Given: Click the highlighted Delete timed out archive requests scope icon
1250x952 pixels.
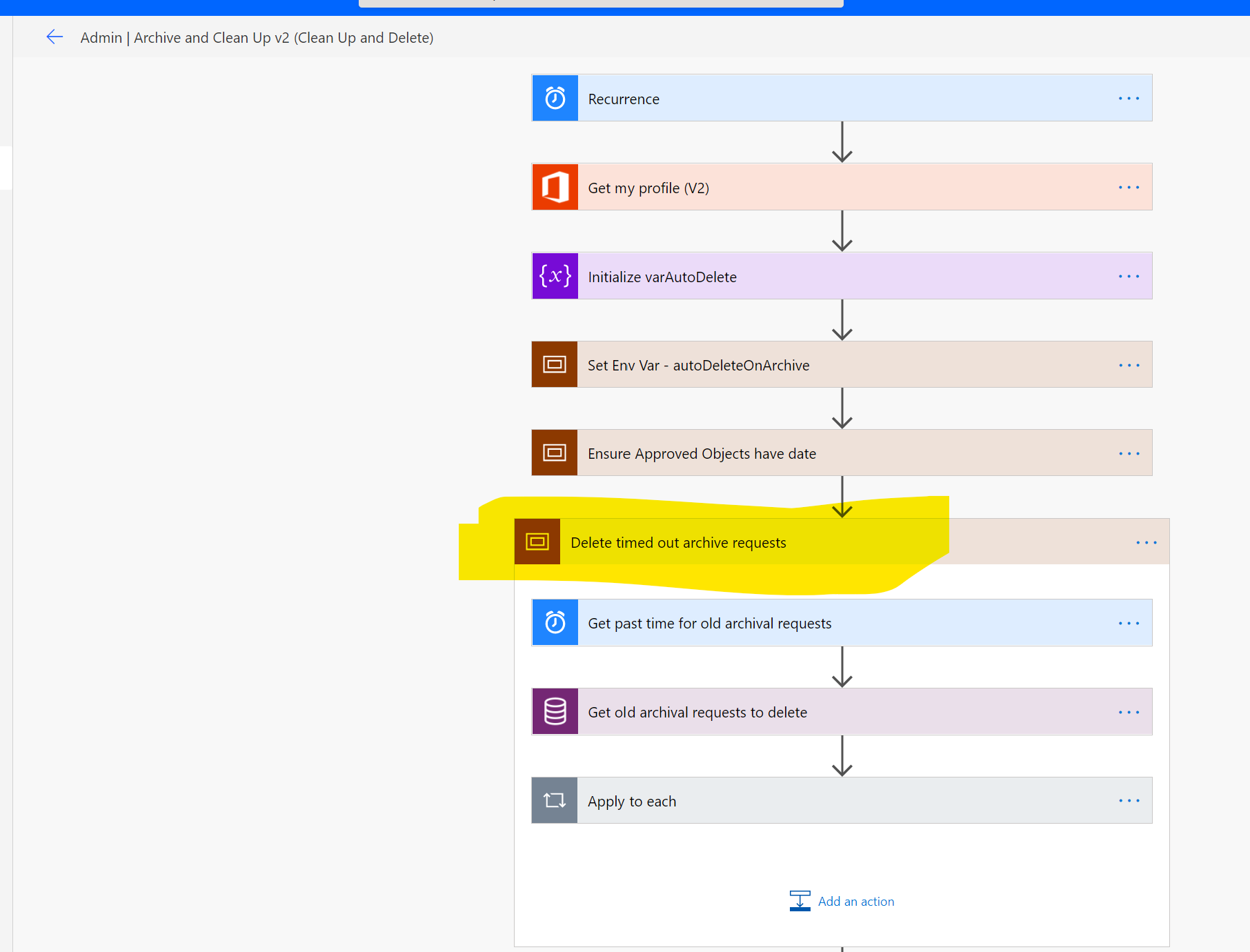Looking at the screenshot, I should point(537,542).
